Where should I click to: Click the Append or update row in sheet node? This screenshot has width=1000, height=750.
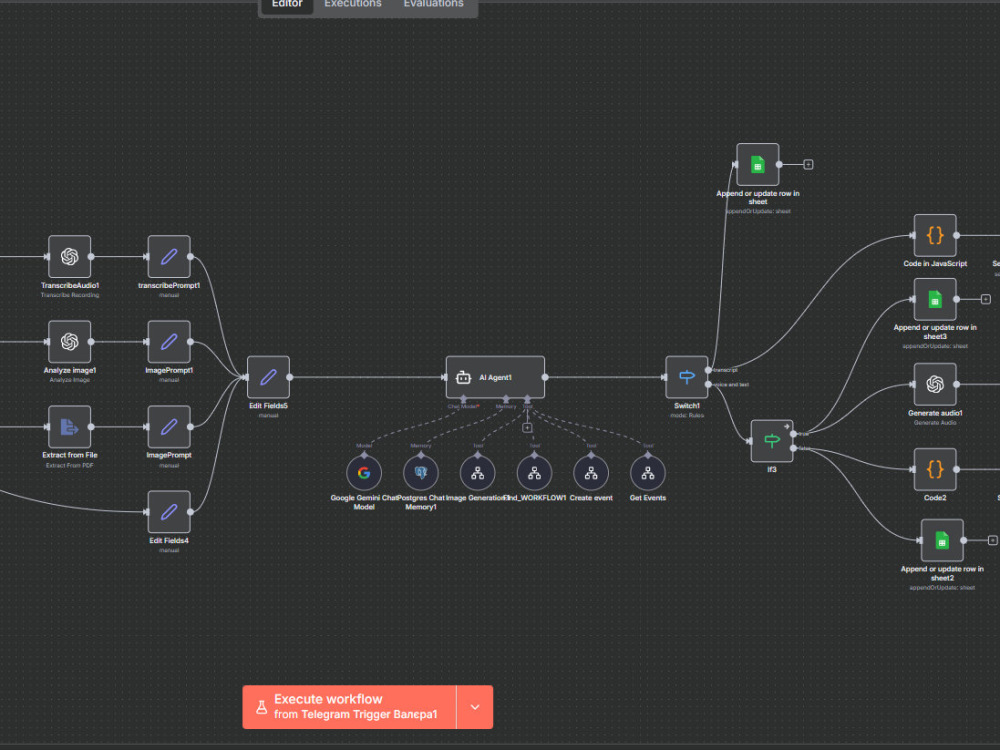pyautogui.click(x=758, y=165)
